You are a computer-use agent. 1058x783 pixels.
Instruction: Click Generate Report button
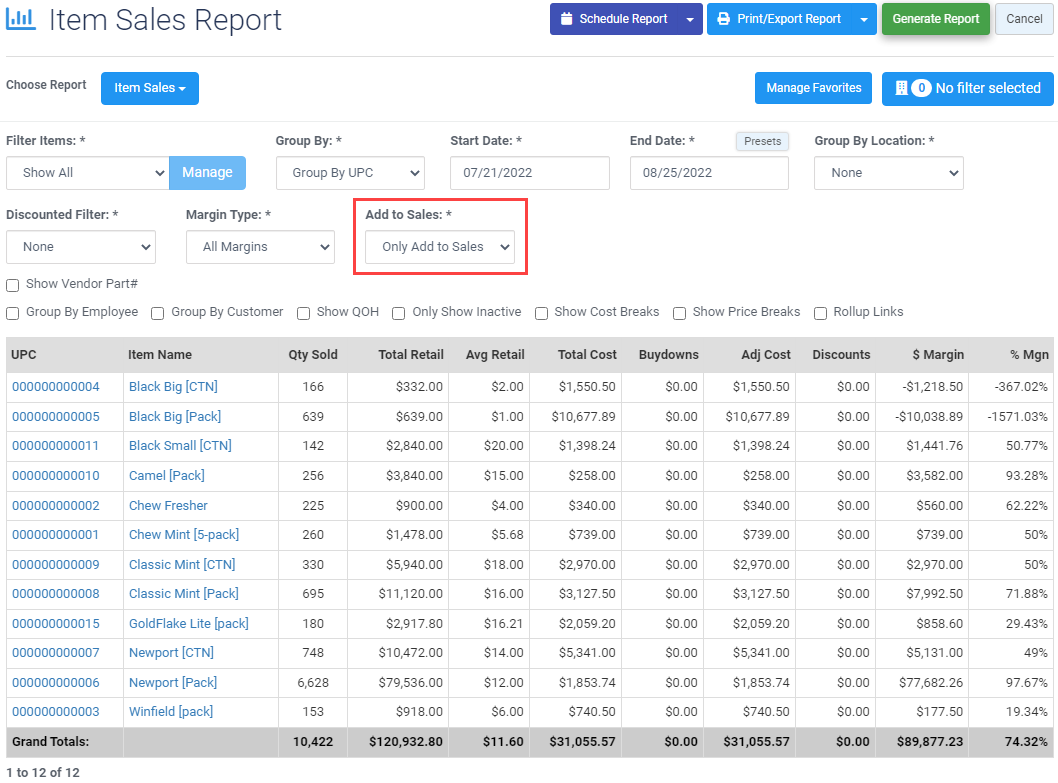pyautogui.click(x=935, y=19)
